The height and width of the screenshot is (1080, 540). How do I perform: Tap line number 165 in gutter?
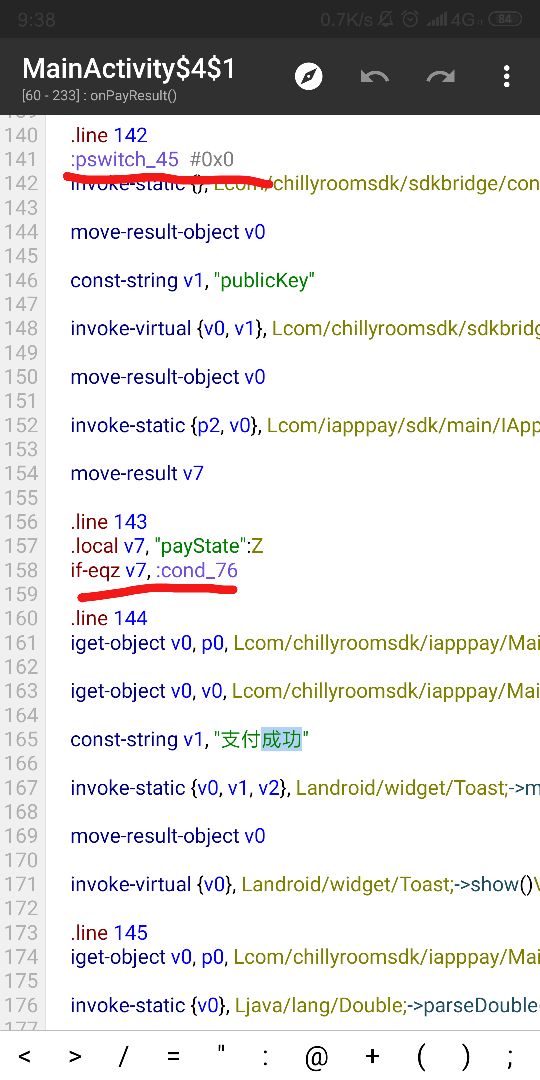21,740
